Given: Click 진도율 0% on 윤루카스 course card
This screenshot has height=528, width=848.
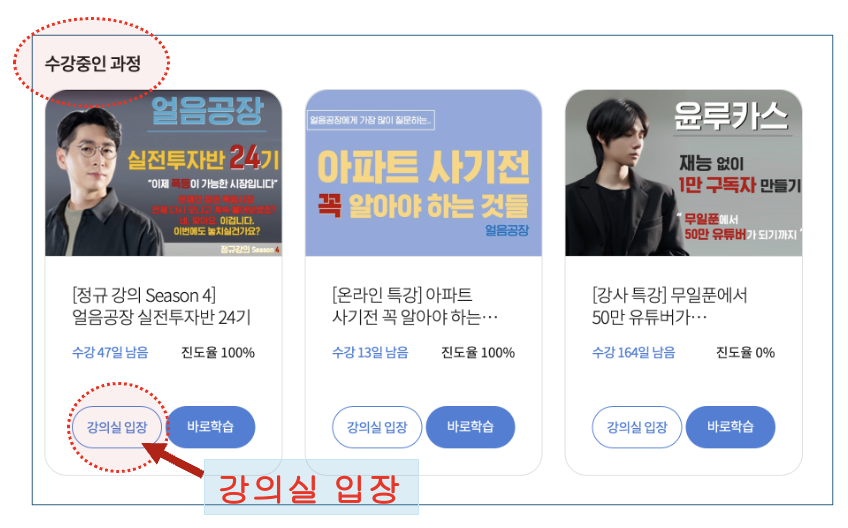Looking at the screenshot, I should tap(745, 353).
